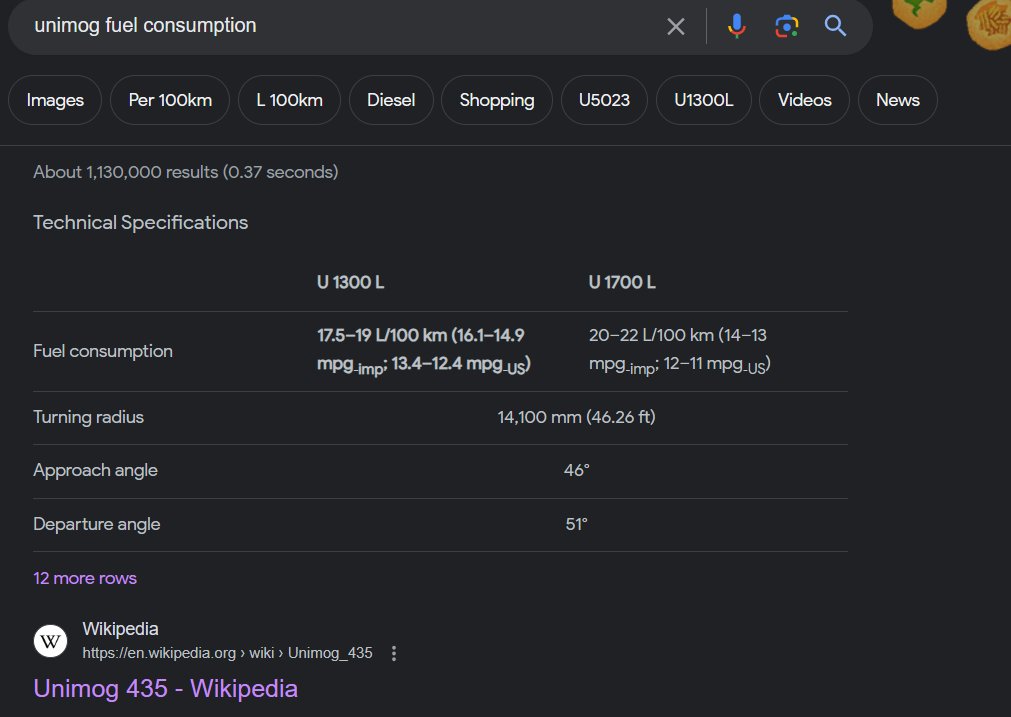Click the 'About 1,130,000 results' count text
Image resolution: width=1011 pixels, height=717 pixels.
click(x=186, y=172)
